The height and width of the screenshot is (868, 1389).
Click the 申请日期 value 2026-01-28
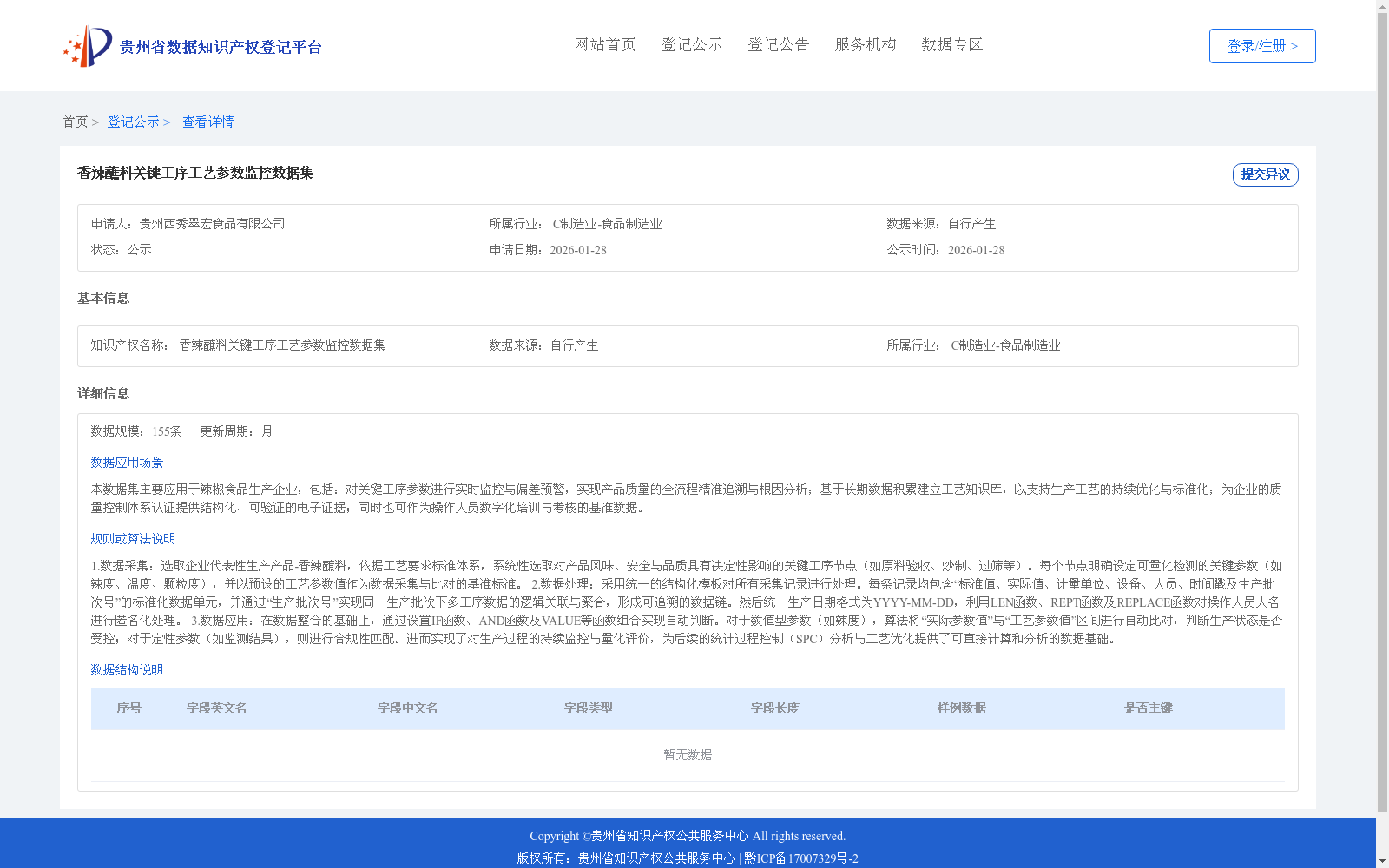578,250
